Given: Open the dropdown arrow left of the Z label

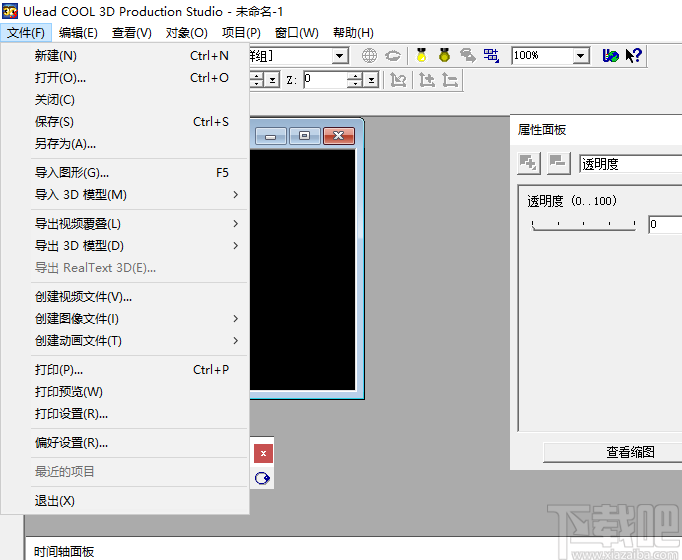Looking at the screenshot, I should (272, 80).
